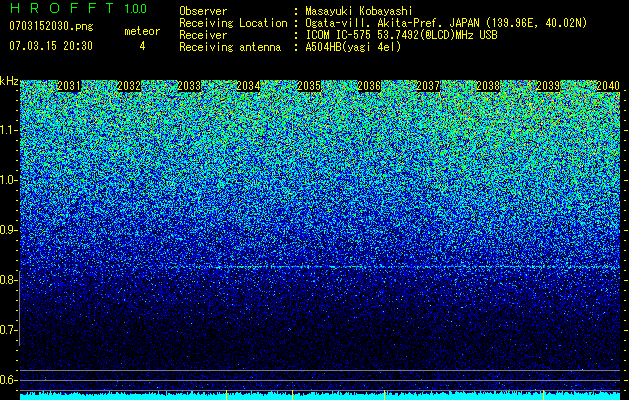Click the 0.7 kHz axis label

[x=8, y=330]
